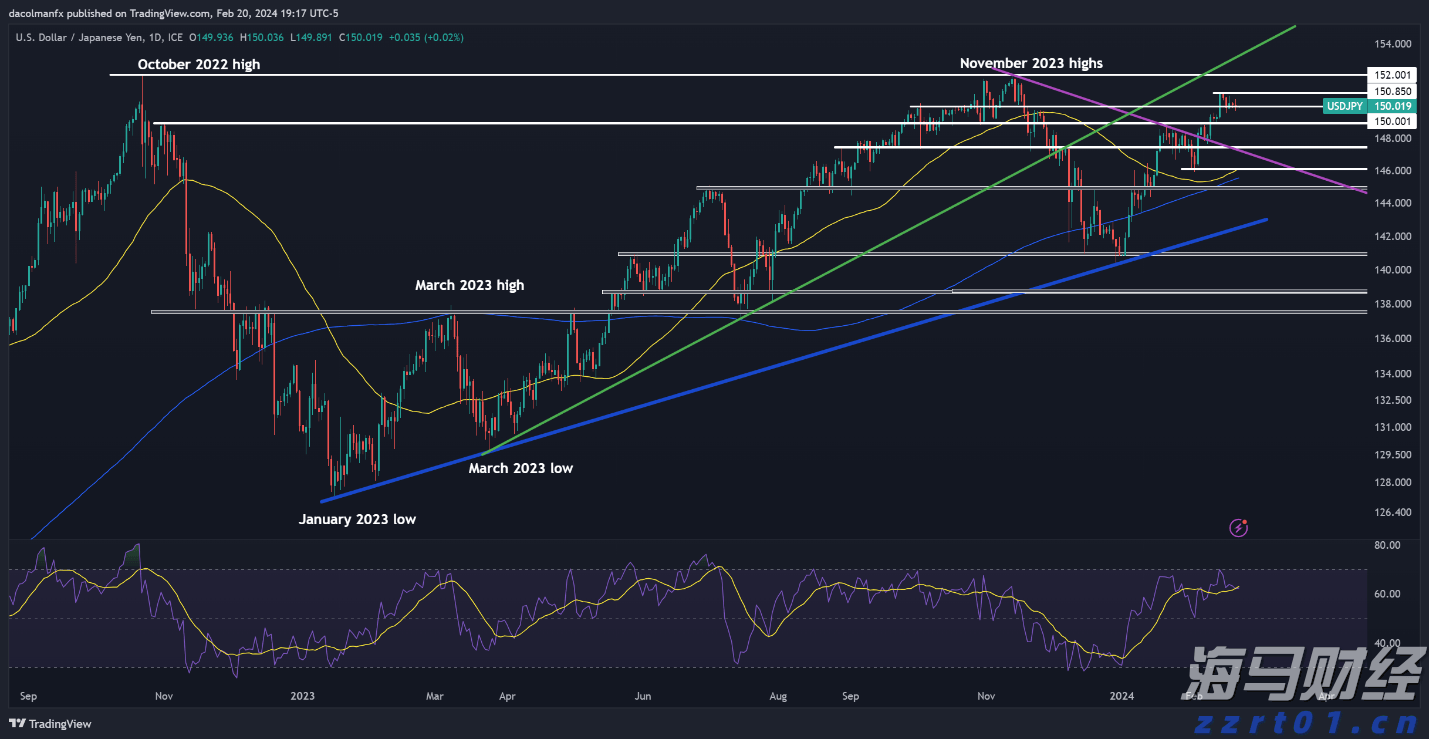Viewport: 1429px width, 739px height.
Task: Select the 'March 2023 high' annotation
Action: coord(469,285)
